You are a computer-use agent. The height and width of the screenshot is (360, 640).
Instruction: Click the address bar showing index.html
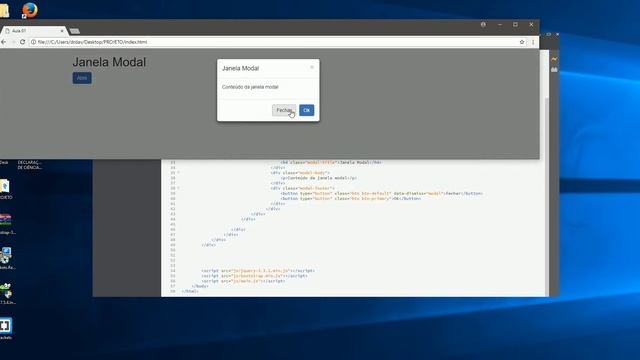[x=278, y=42]
